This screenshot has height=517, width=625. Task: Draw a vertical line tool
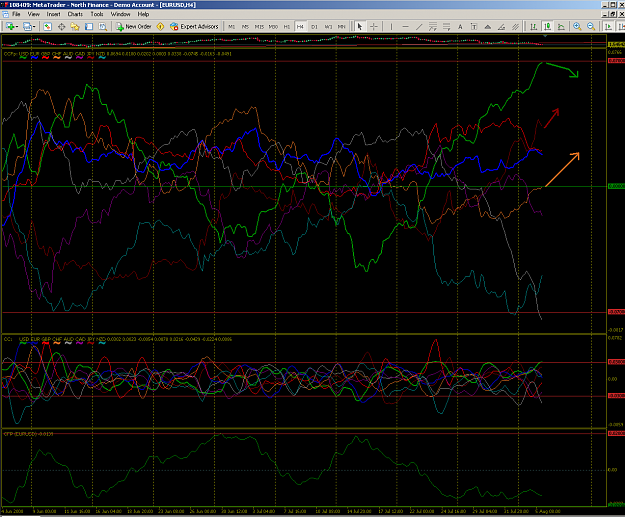pyautogui.click(x=391, y=26)
